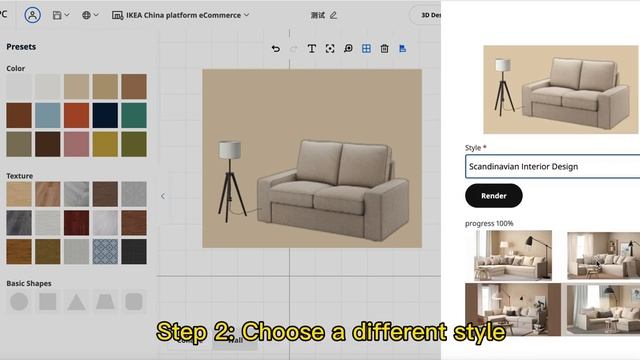Click the trash delete icon
The image size is (640, 360).
pyautogui.click(x=384, y=49)
